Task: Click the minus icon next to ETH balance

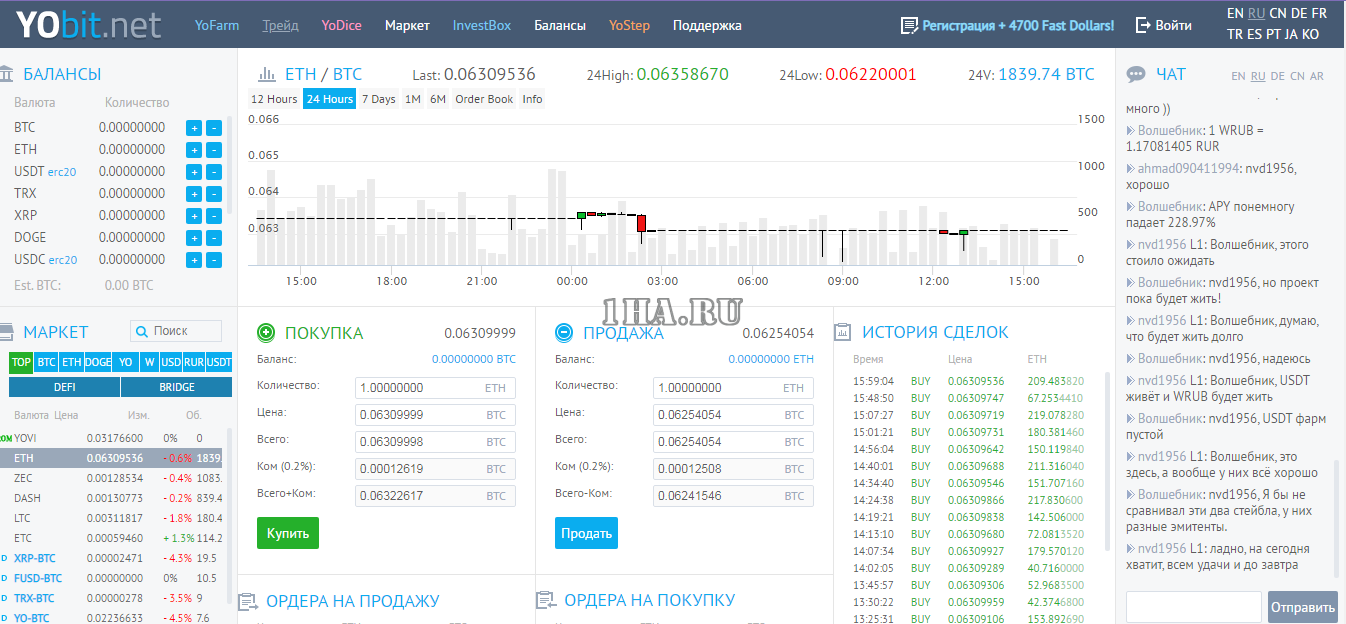Action: click(x=214, y=150)
